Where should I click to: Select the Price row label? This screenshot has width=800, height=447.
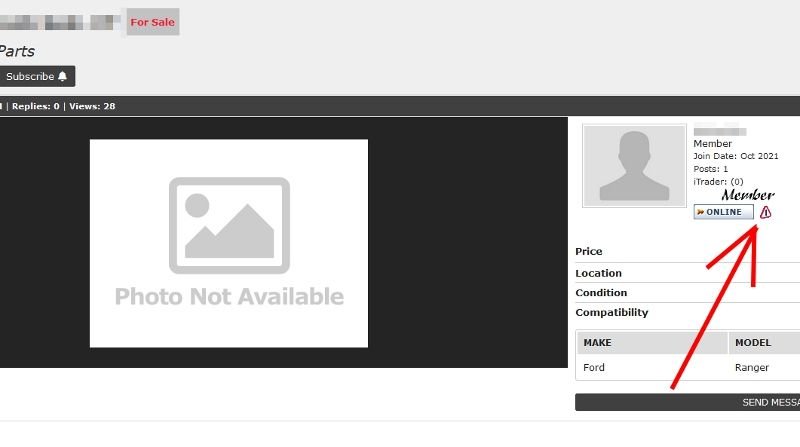[589, 251]
